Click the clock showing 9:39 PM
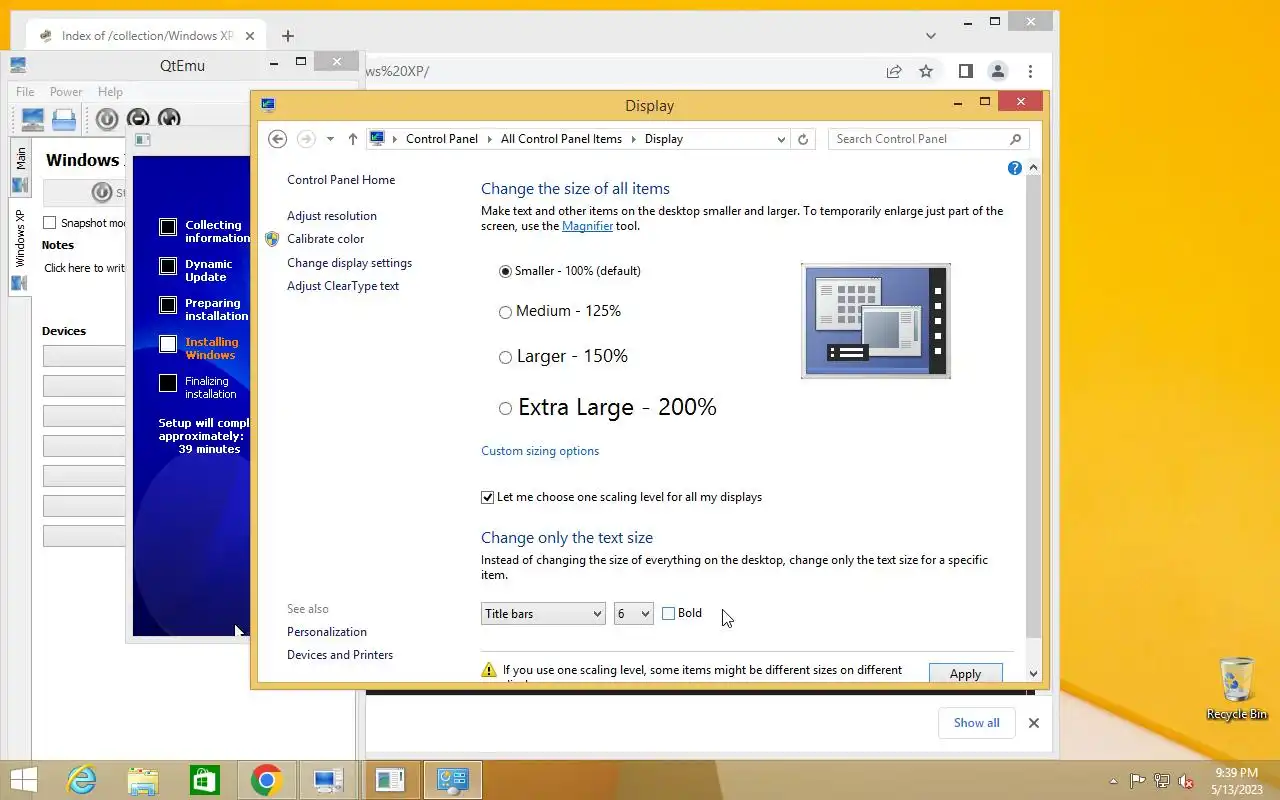 [x=1237, y=773]
